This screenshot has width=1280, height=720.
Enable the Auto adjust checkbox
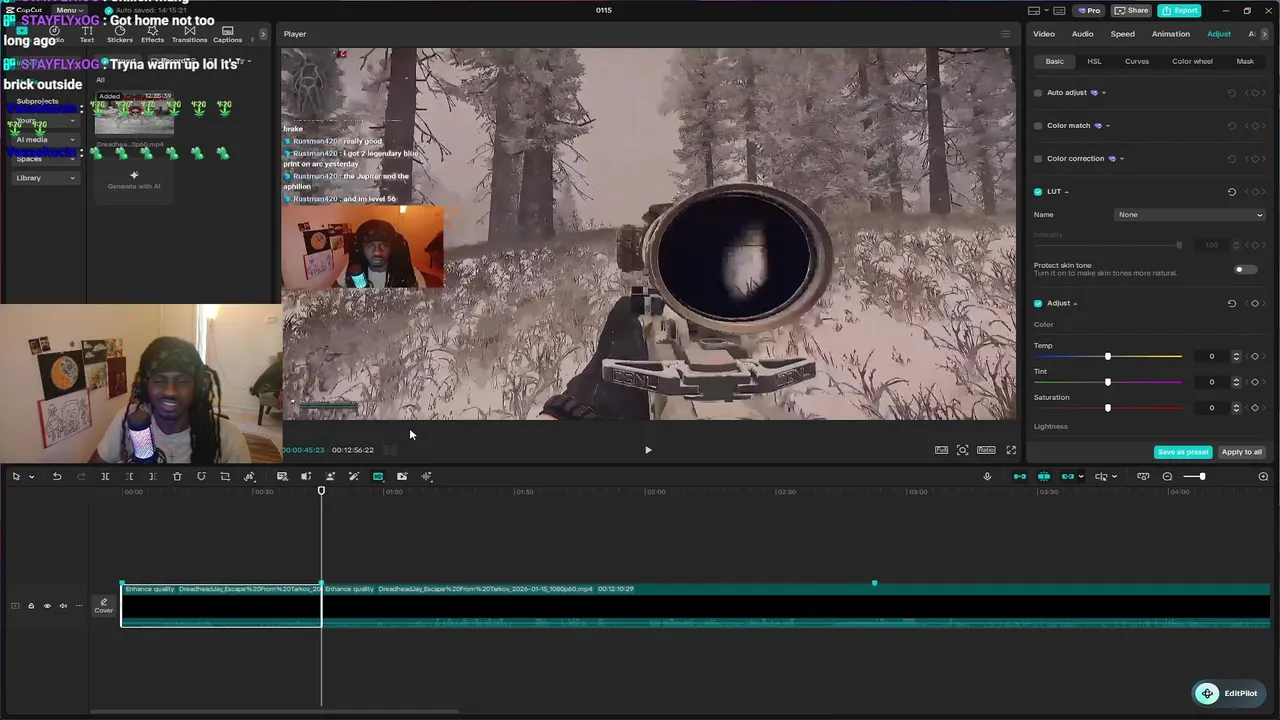1038,93
